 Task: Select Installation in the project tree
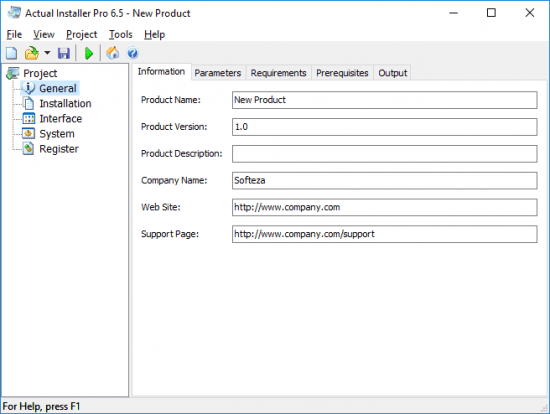[65, 104]
